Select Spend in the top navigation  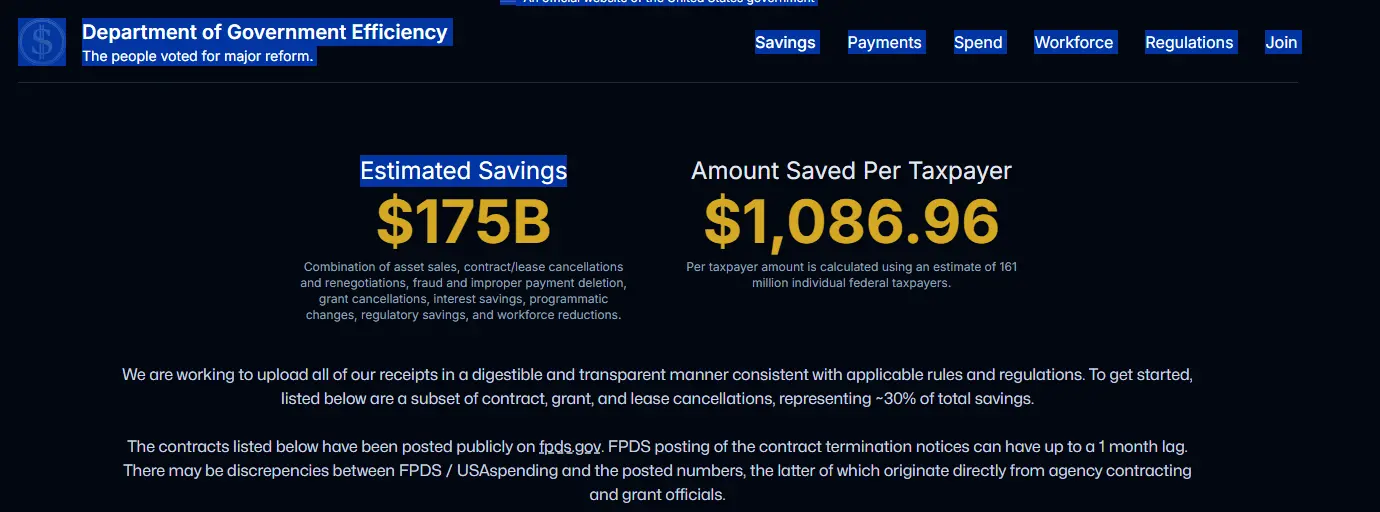click(978, 42)
